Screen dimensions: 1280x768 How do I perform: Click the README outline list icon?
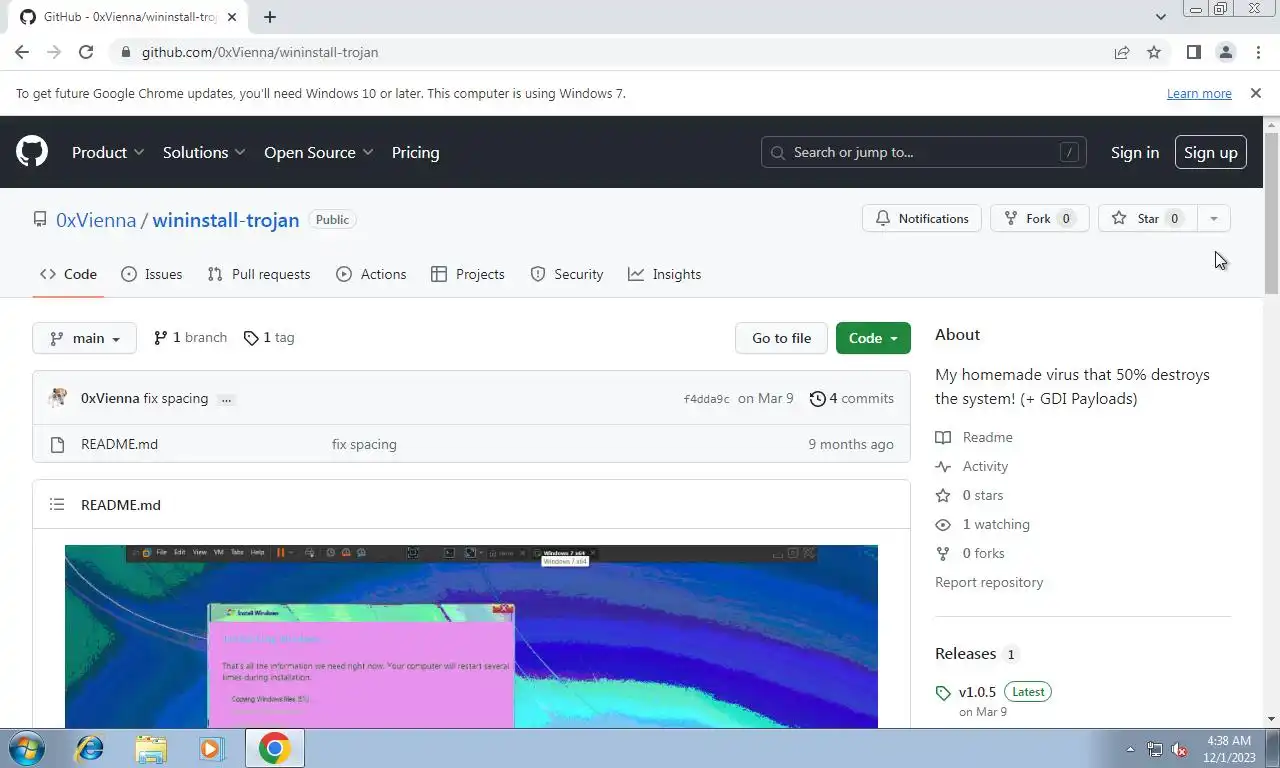[57, 505]
